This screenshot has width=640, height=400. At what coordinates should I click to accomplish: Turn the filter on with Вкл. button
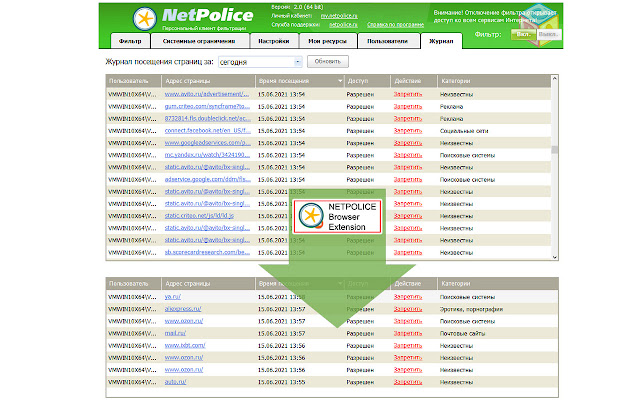(523, 34)
